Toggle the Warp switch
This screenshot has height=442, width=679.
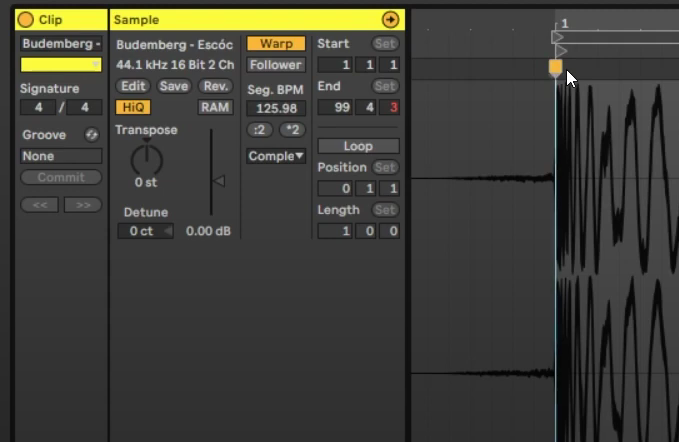coord(276,44)
